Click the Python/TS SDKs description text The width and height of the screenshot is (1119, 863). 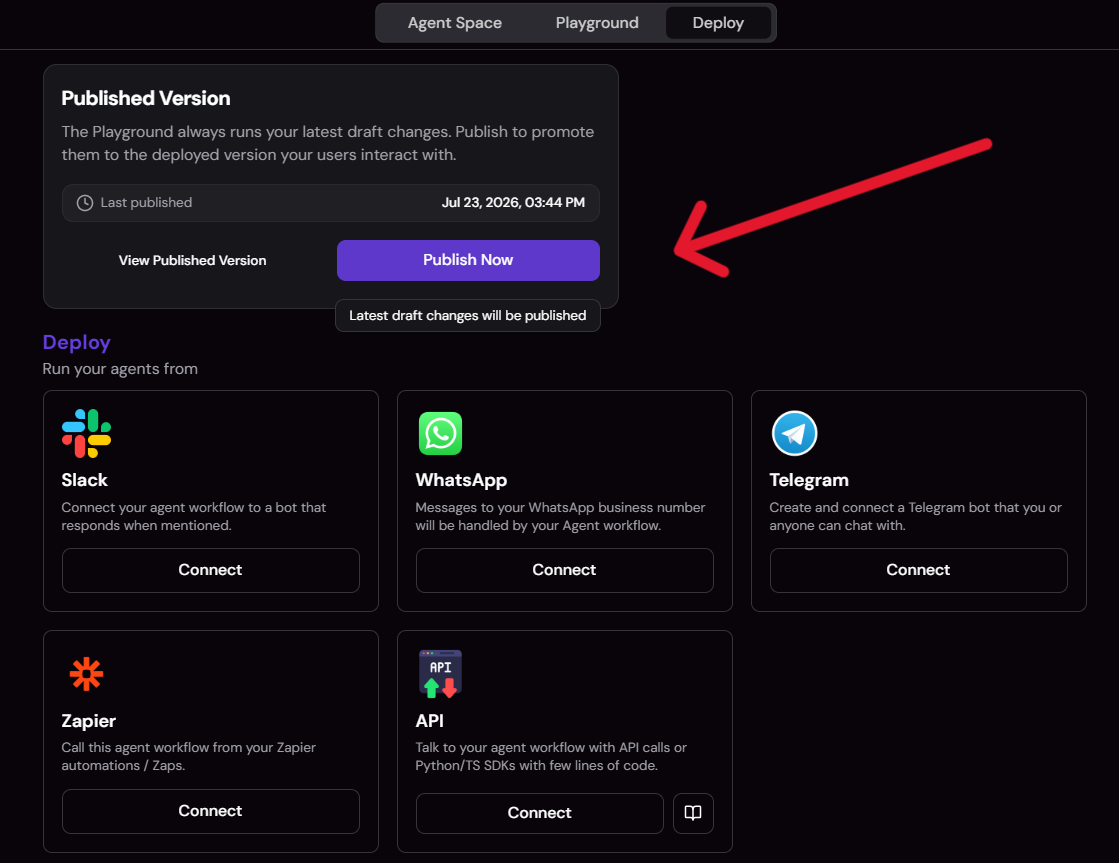551,757
